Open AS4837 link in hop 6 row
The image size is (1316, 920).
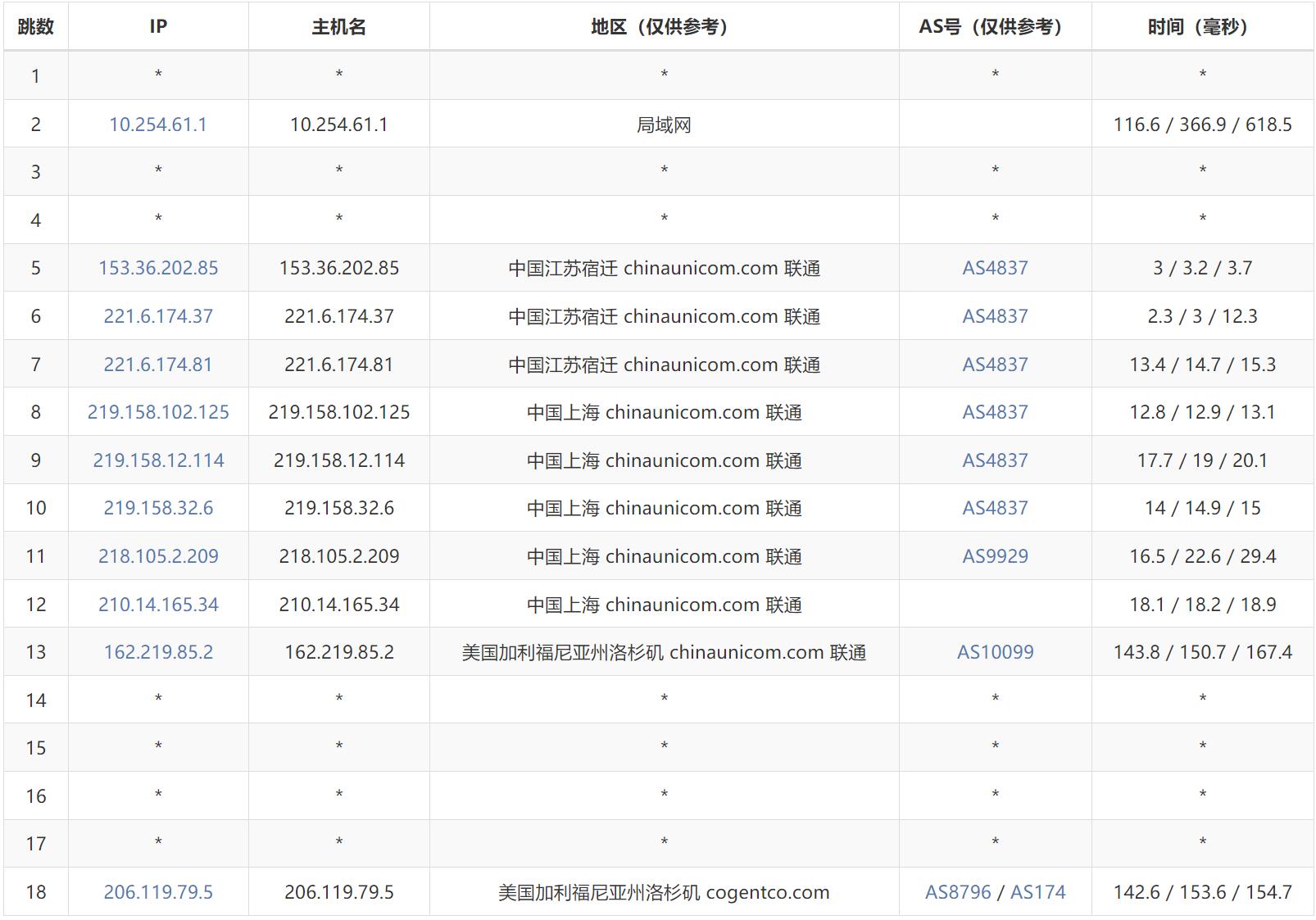(995, 316)
